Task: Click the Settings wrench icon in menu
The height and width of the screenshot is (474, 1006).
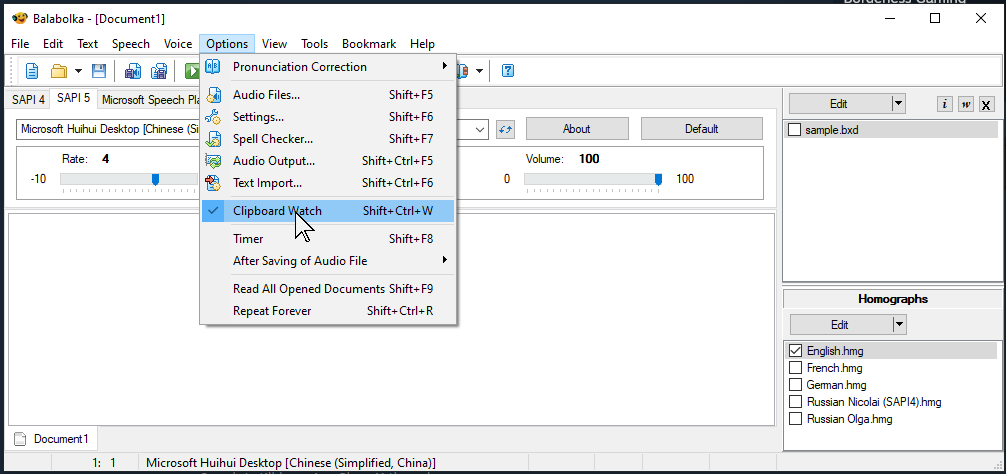Action: pyautogui.click(x=213, y=117)
